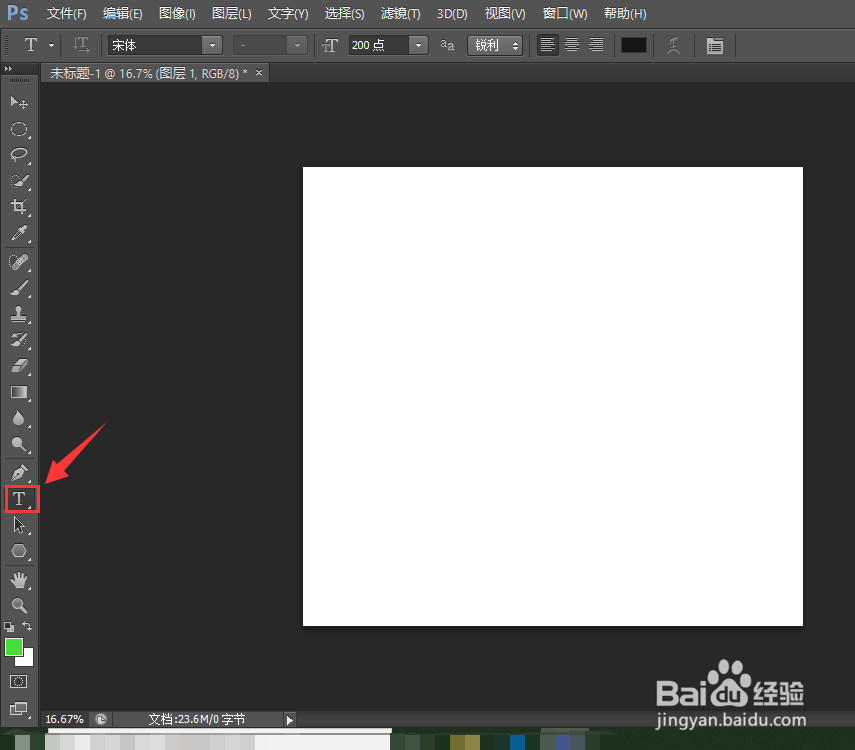Switch to the 未标题-1 document tab
Image resolution: width=855 pixels, height=750 pixels.
(x=148, y=73)
